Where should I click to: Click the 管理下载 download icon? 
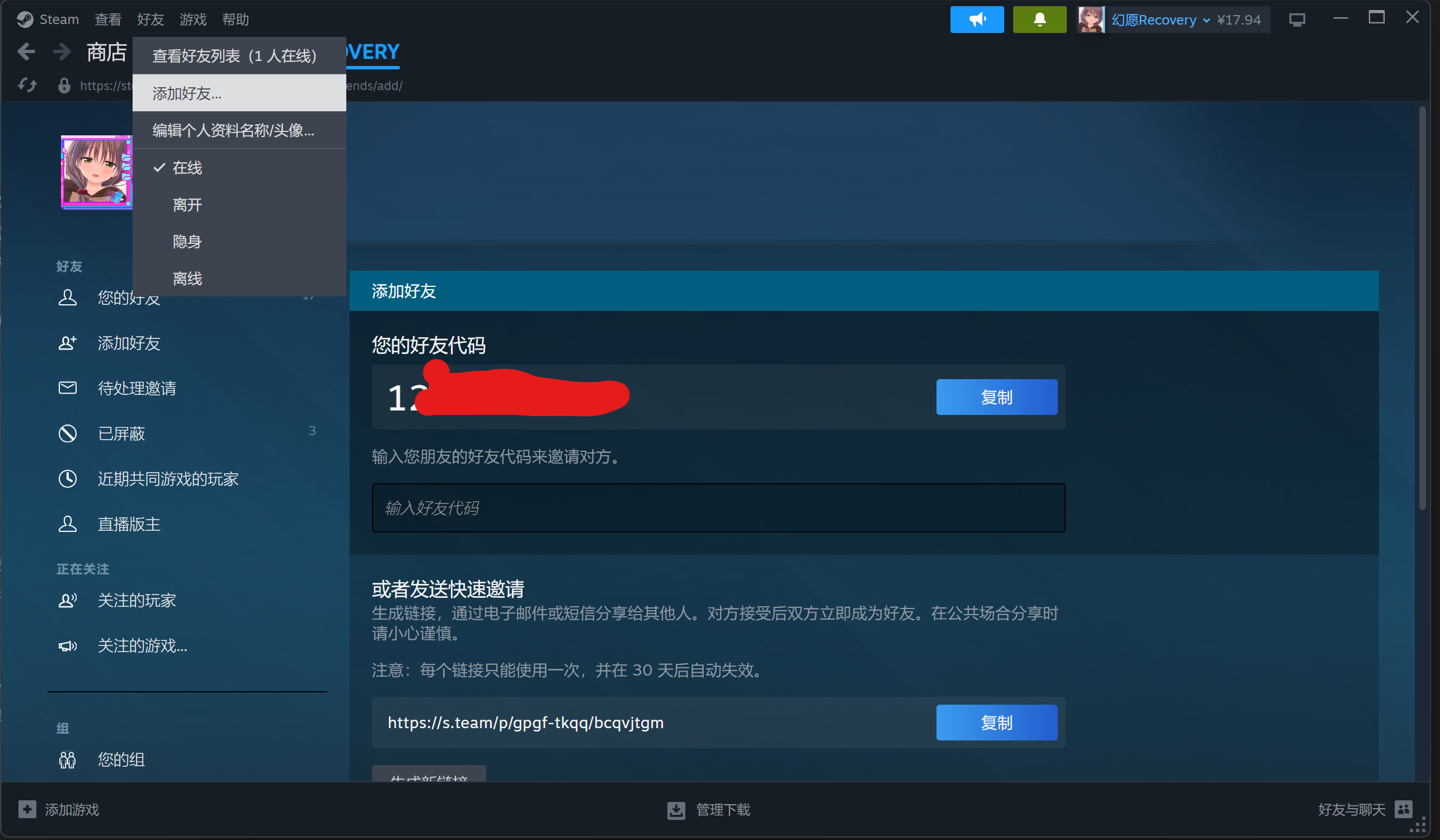tap(676, 810)
